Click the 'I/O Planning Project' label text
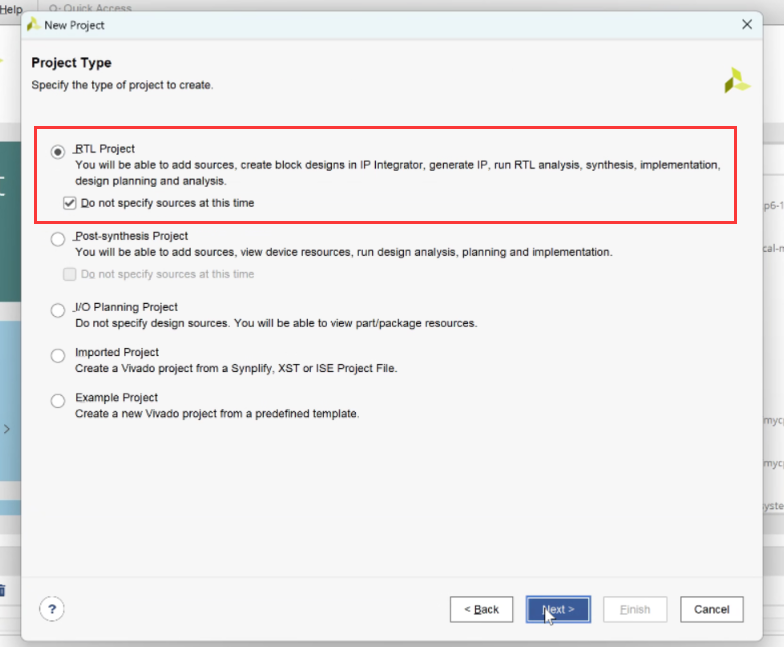The width and height of the screenshot is (784, 647). [126, 307]
